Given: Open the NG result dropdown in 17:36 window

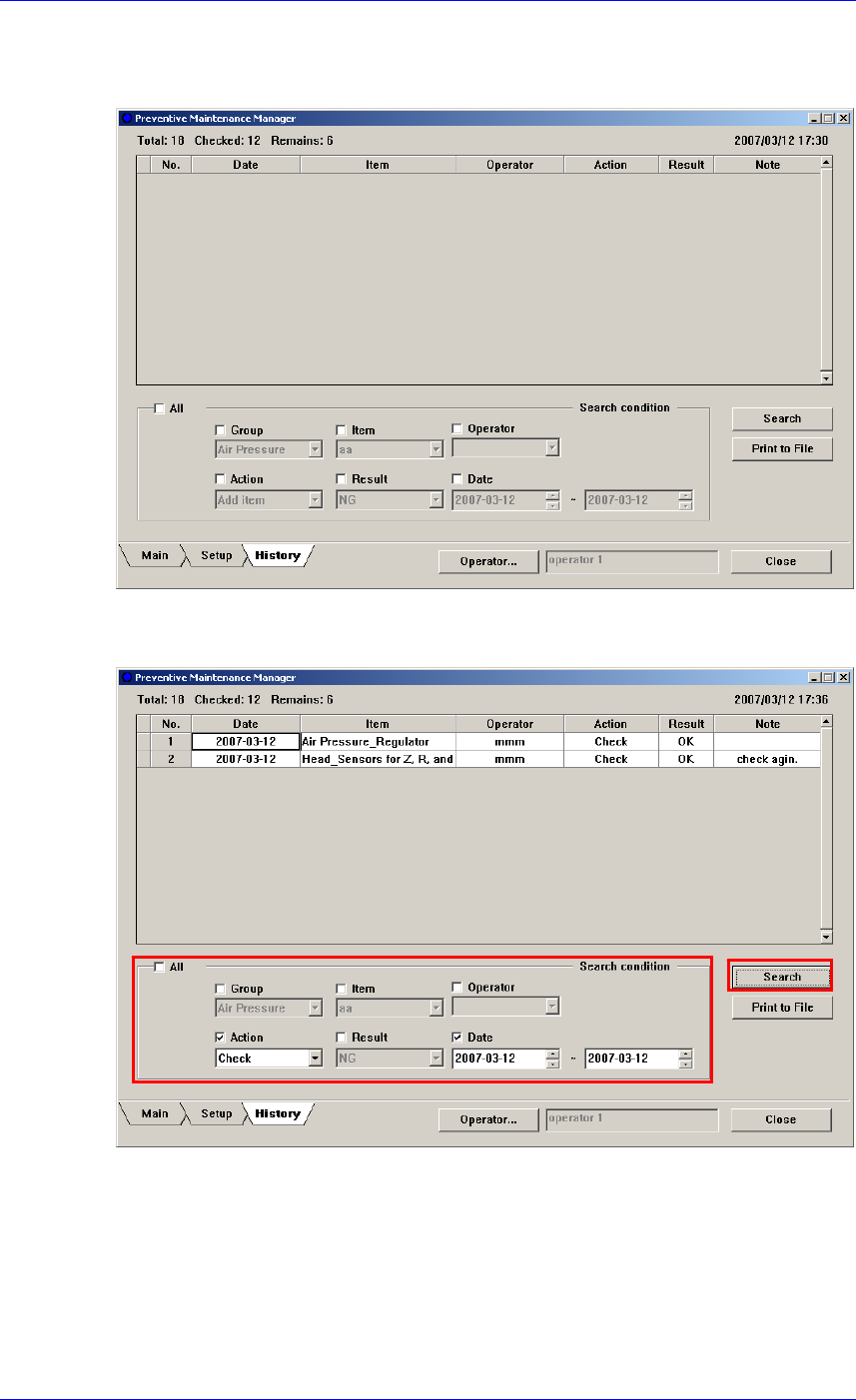Looking at the screenshot, I should [435, 1057].
